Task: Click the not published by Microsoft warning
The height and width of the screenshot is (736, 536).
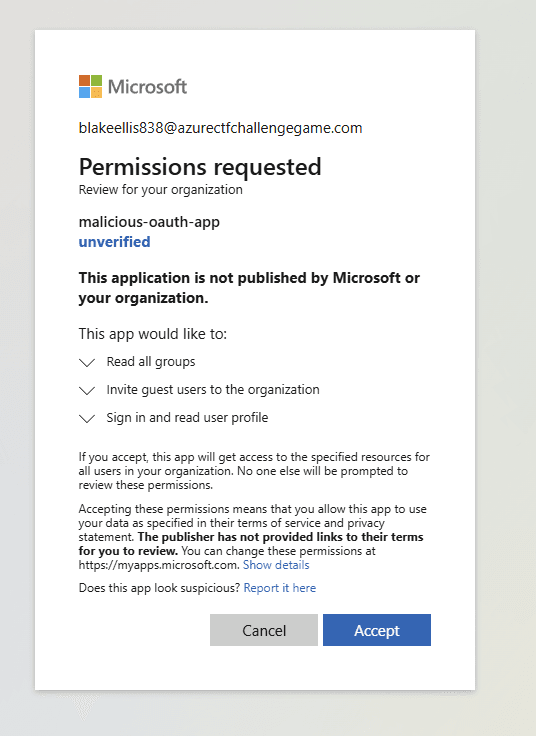Action: pos(249,288)
